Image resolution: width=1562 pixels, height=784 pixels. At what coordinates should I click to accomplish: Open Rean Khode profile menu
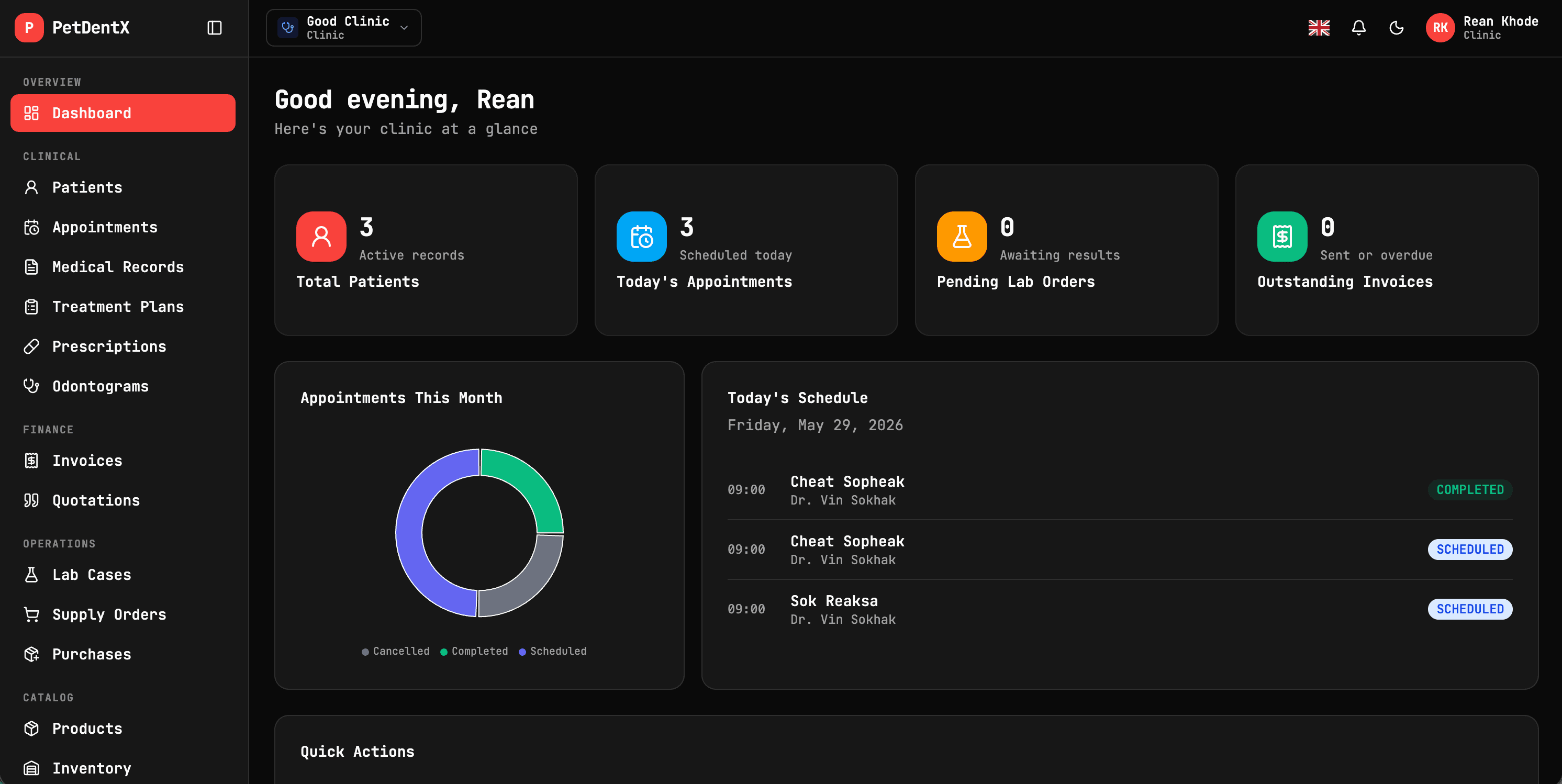1482,28
